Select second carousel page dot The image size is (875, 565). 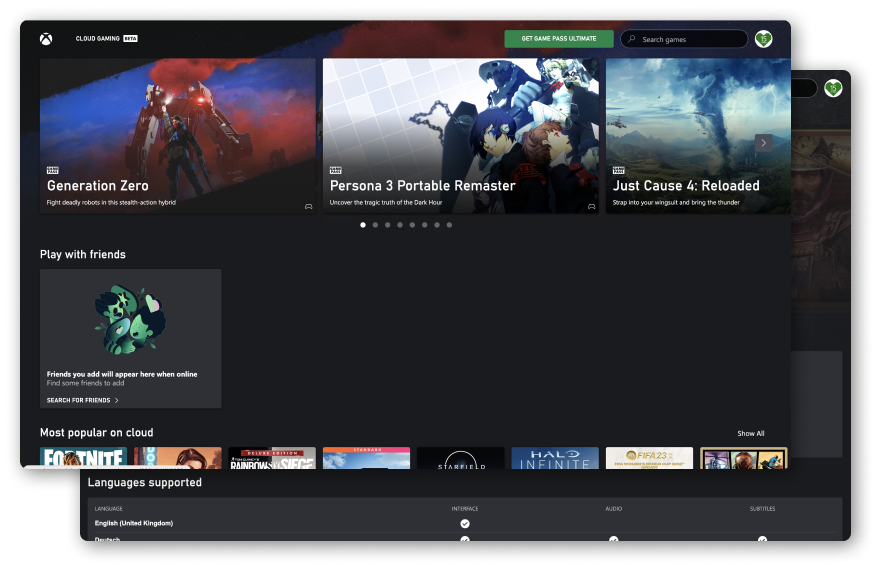(x=375, y=225)
